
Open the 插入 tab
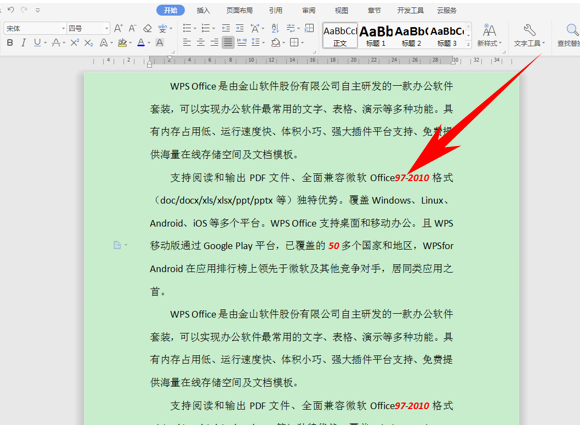pos(203,10)
